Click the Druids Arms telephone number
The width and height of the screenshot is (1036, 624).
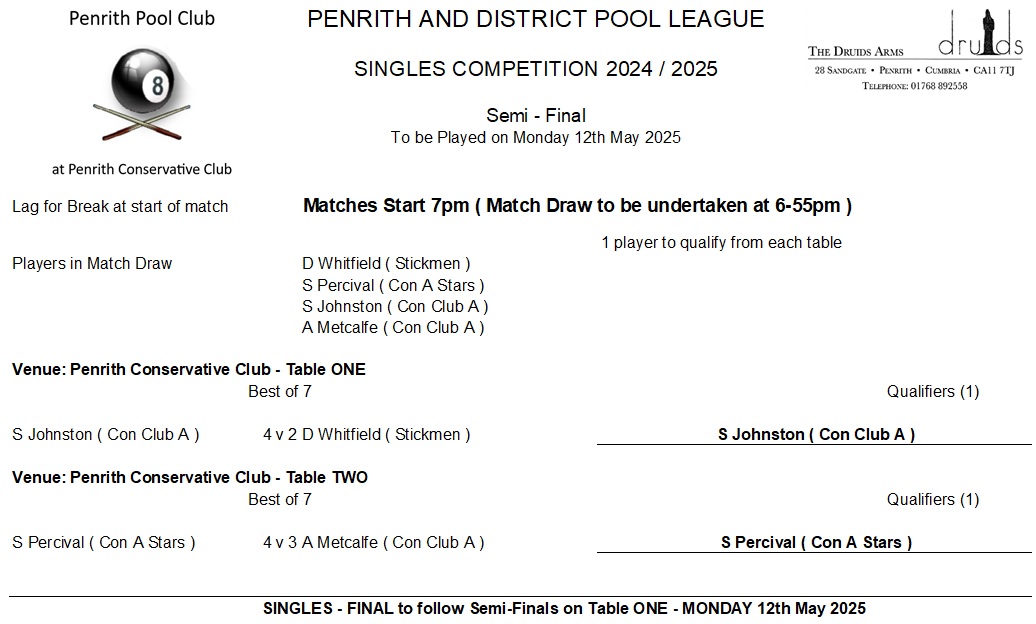[x=914, y=86]
